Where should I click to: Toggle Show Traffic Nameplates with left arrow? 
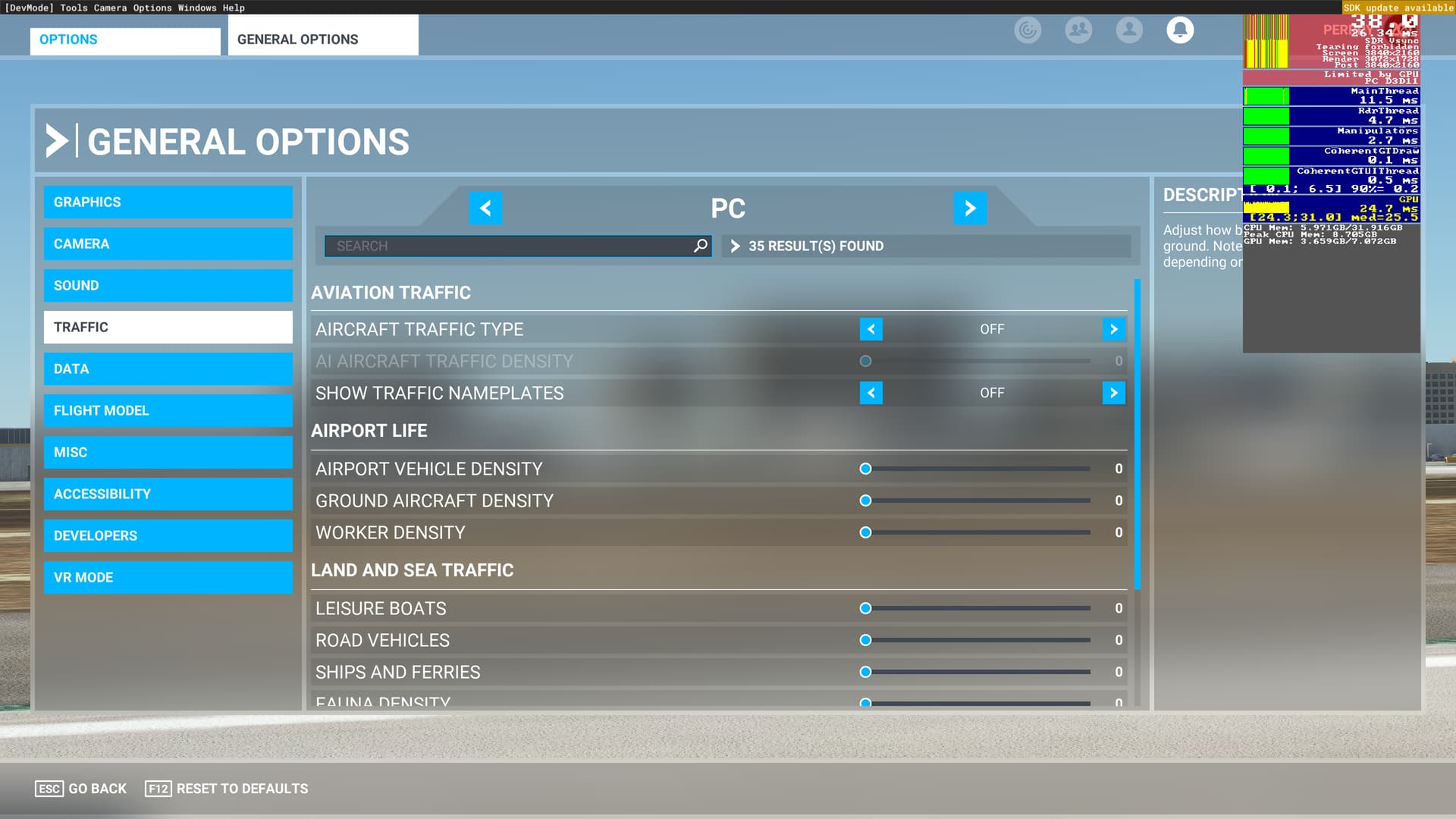(x=871, y=393)
